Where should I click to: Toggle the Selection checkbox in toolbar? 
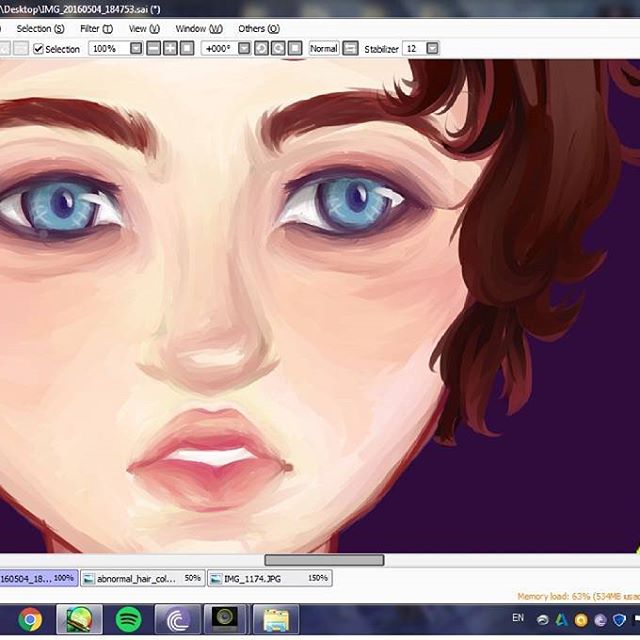pos(38,49)
